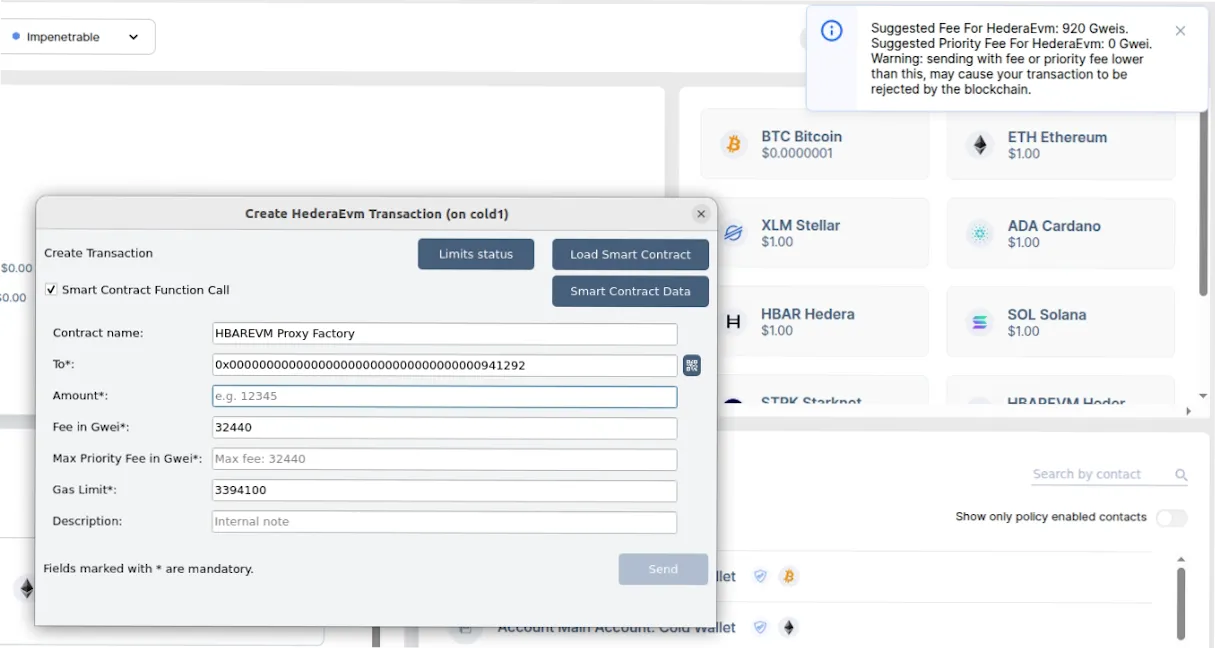Click the Max Priority Fee in Gwei field
The width and height of the screenshot is (1215, 648).
click(x=445, y=459)
